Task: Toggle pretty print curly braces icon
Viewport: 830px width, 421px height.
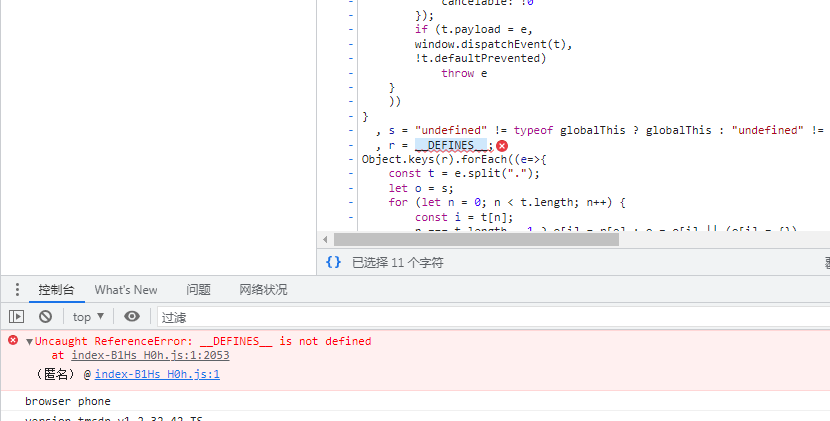Action: tap(333, 262)
